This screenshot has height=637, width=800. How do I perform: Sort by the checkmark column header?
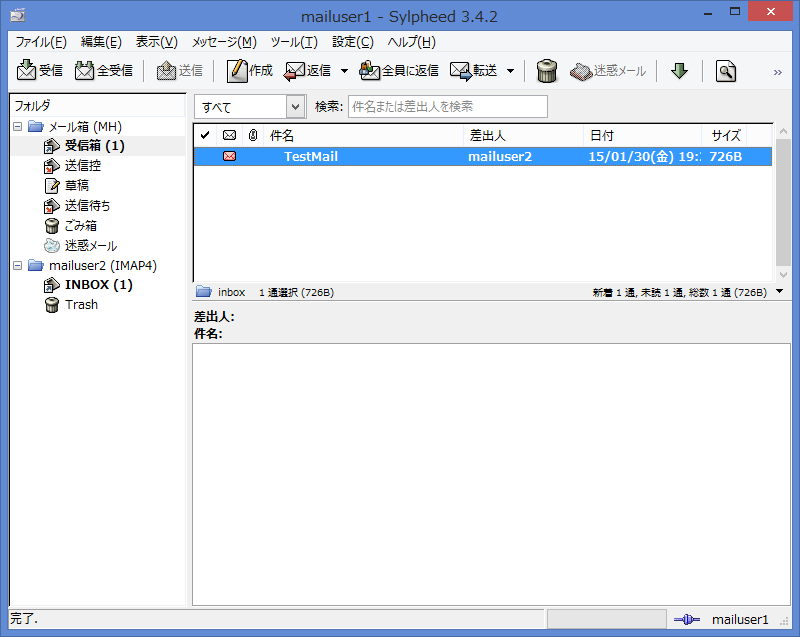point(205,135)
